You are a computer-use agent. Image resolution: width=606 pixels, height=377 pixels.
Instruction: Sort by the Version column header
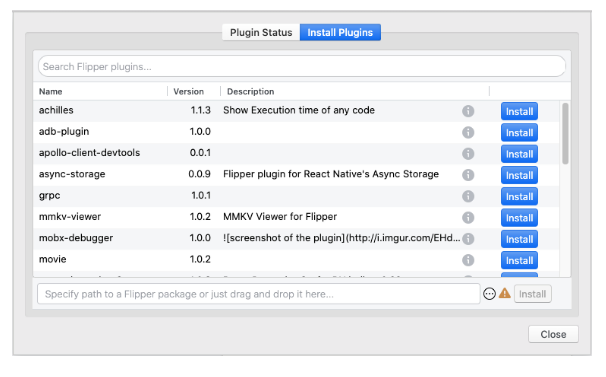189,92
